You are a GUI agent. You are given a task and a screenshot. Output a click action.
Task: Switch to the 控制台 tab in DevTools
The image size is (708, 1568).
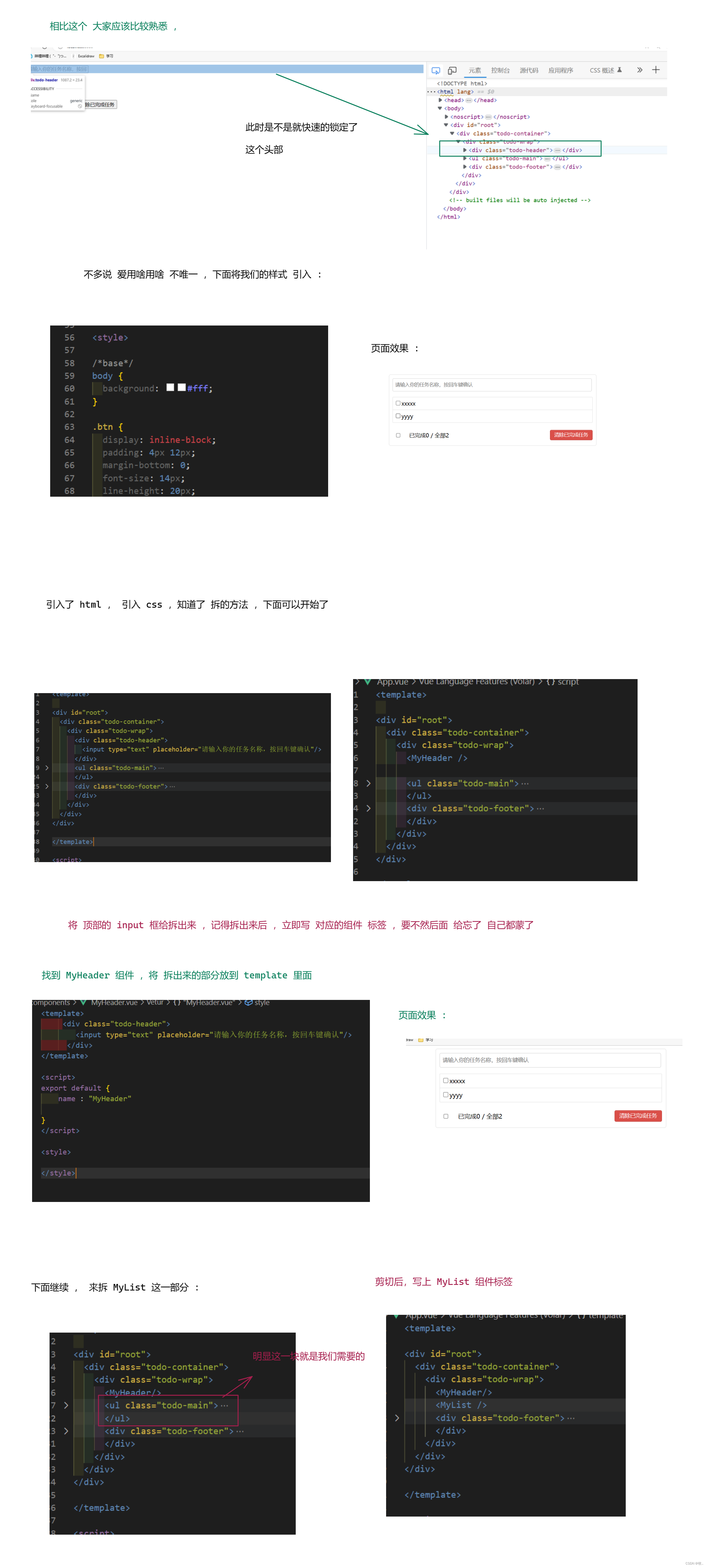(500, 70)
